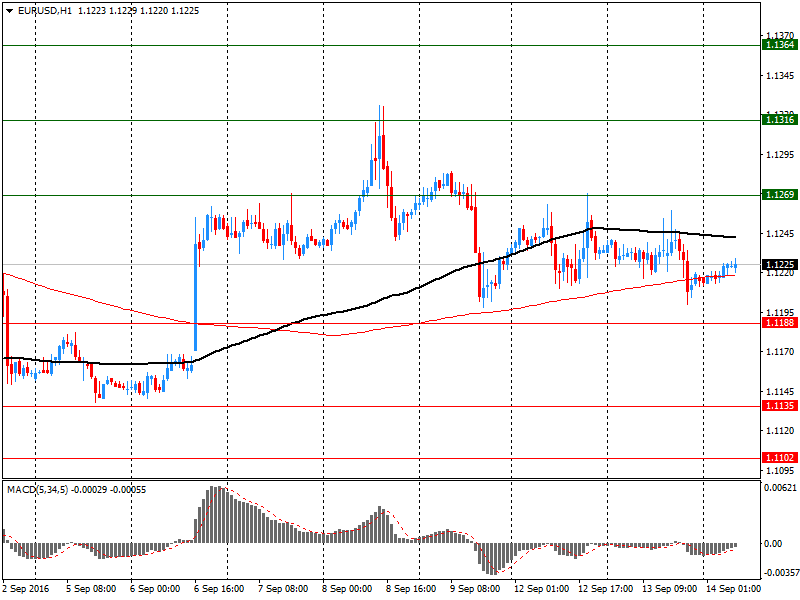Select the 1.1135 red level label

779,406
